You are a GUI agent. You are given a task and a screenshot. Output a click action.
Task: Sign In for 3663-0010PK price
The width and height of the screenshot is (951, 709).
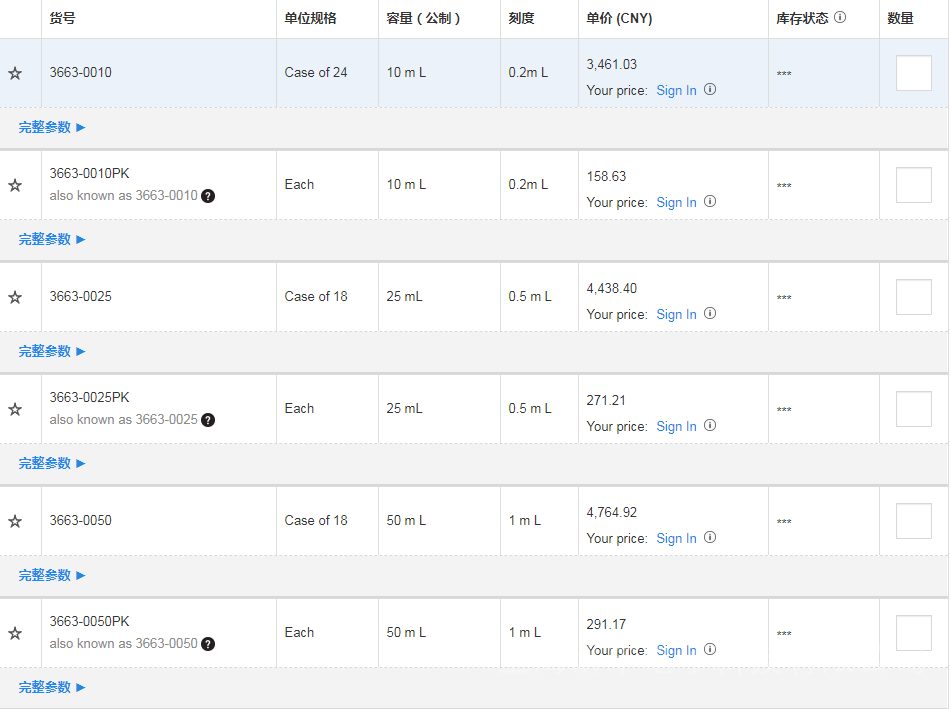pos(676,202)
